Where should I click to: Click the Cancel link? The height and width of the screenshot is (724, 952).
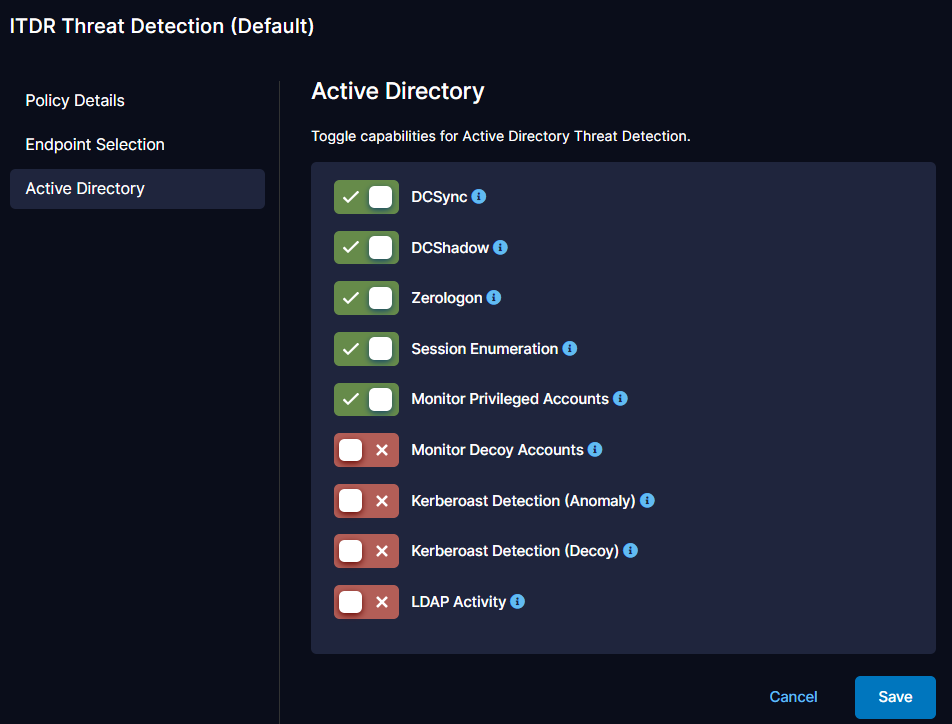793,697
